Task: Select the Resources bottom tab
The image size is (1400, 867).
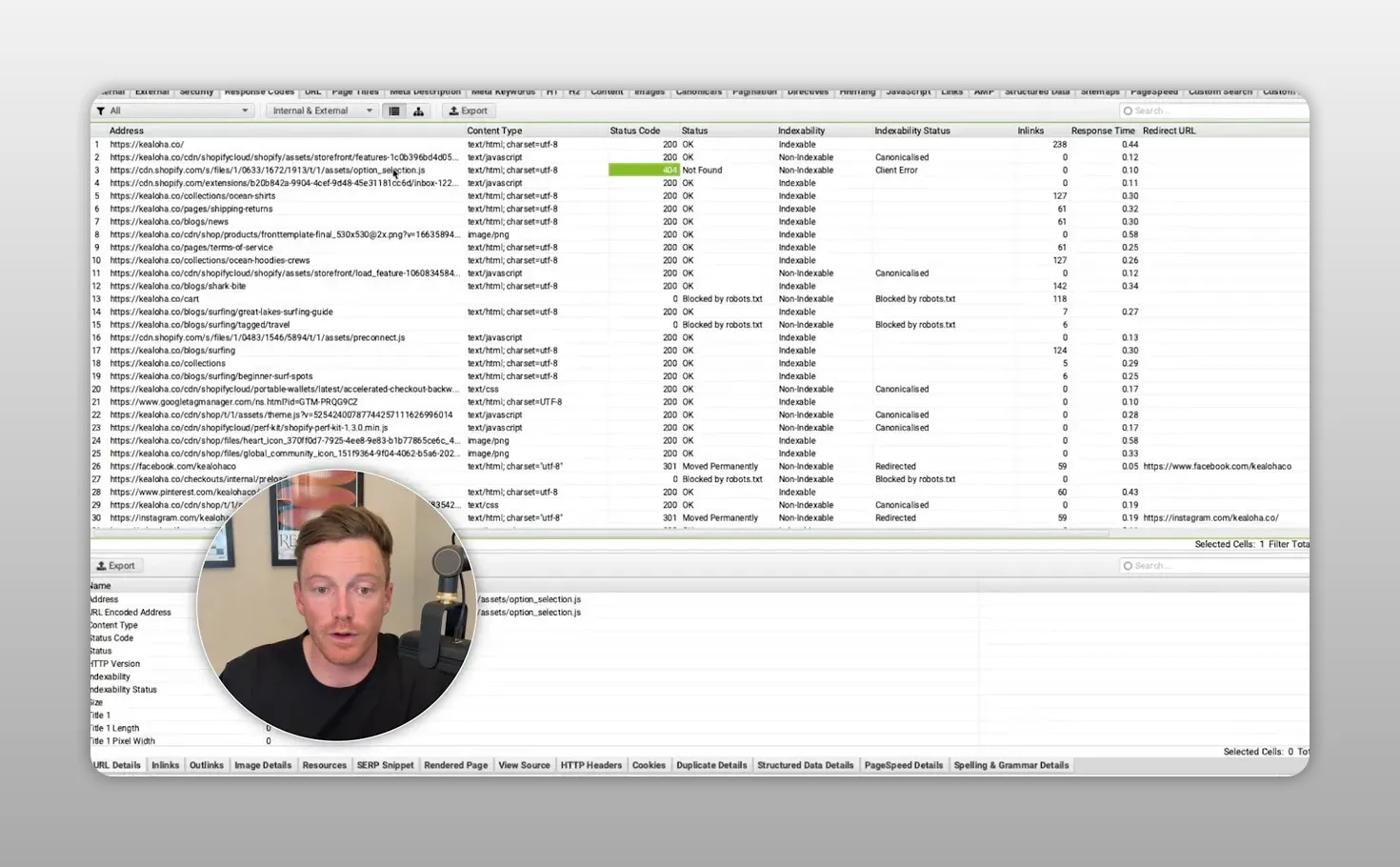Action: click(x=325, y=765)
